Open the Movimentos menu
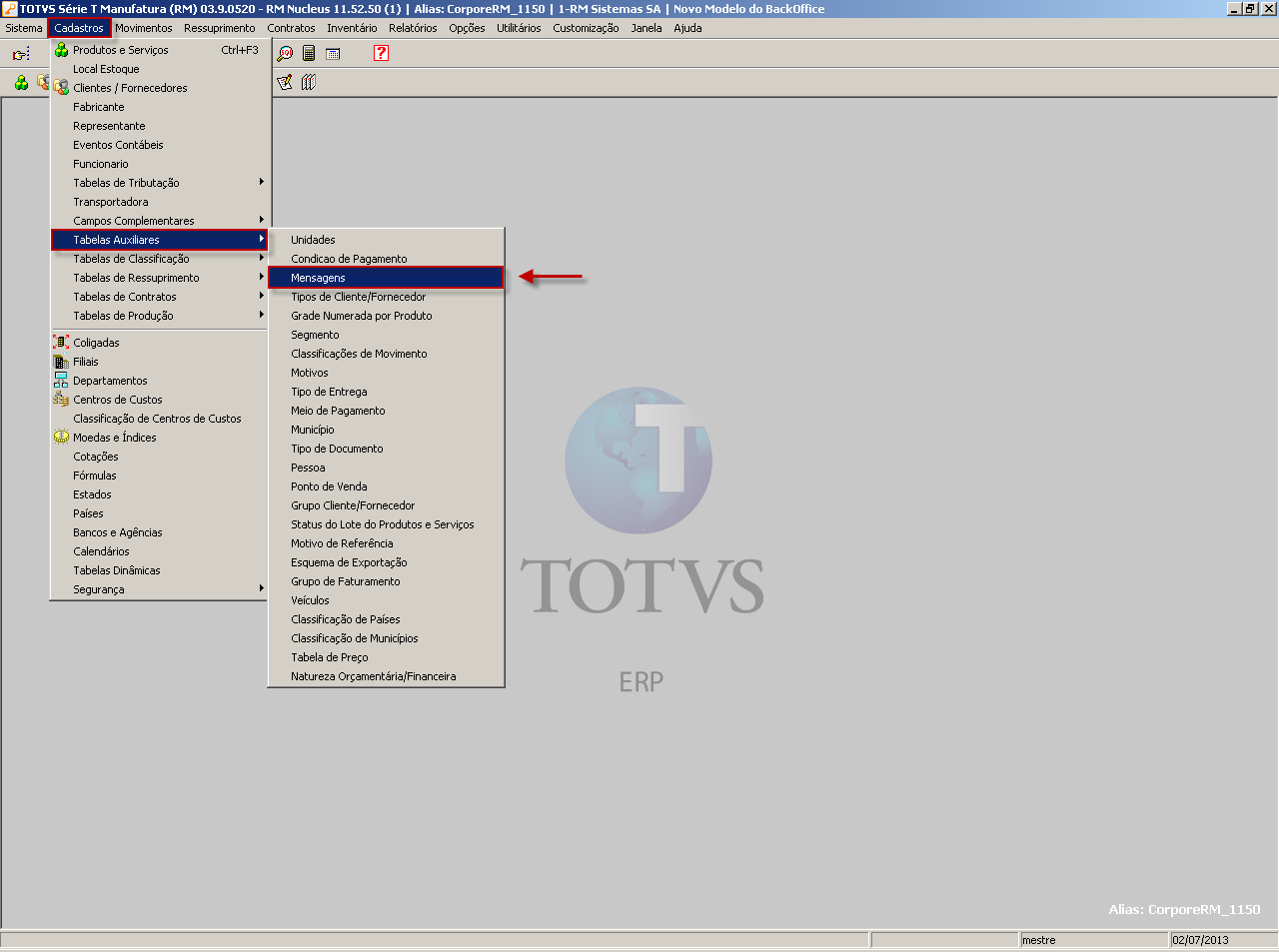The height and width of the screenshot is (952, 1279). pyautogui.click(x=144, y=28)
